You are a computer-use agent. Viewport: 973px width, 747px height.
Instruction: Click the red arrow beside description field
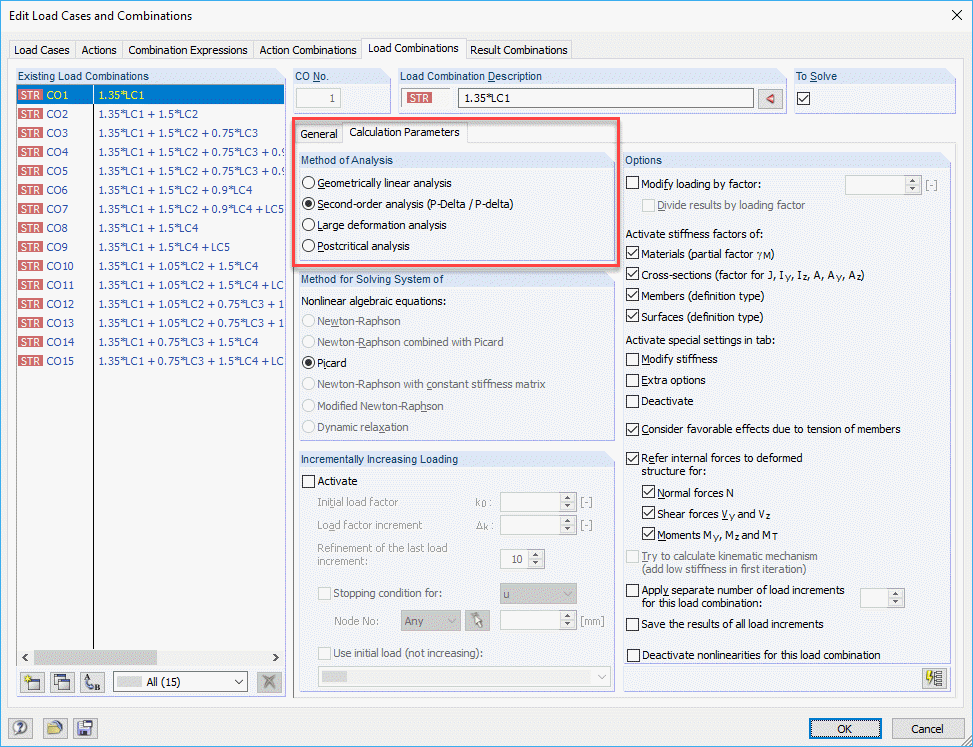770,99
